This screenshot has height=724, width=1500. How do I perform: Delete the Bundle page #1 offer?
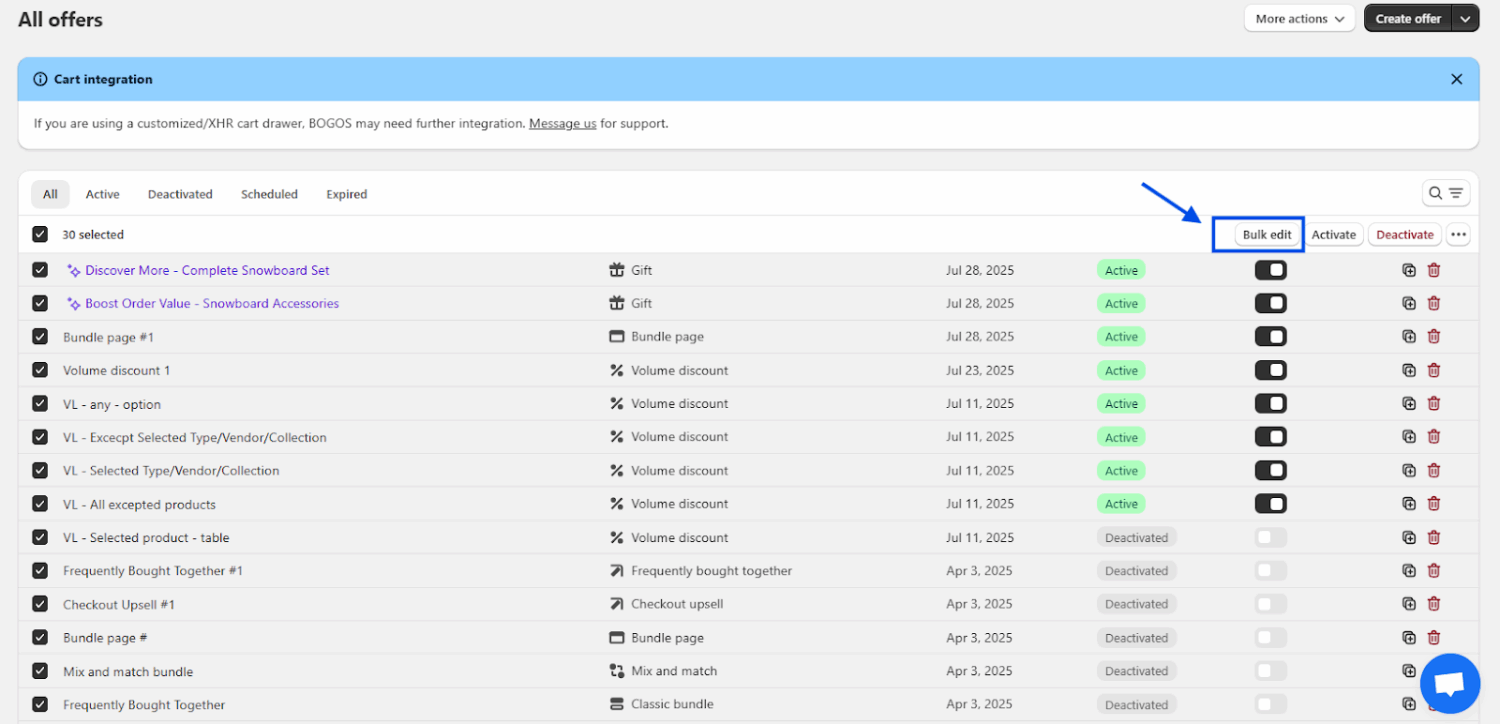1434,337
